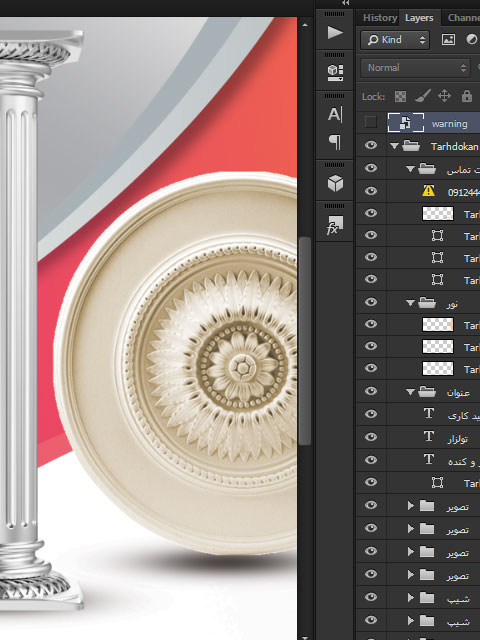Screen dimensions: 480x640
Task: Hide the و کنده text layer
Action: (x=371, y=460)
